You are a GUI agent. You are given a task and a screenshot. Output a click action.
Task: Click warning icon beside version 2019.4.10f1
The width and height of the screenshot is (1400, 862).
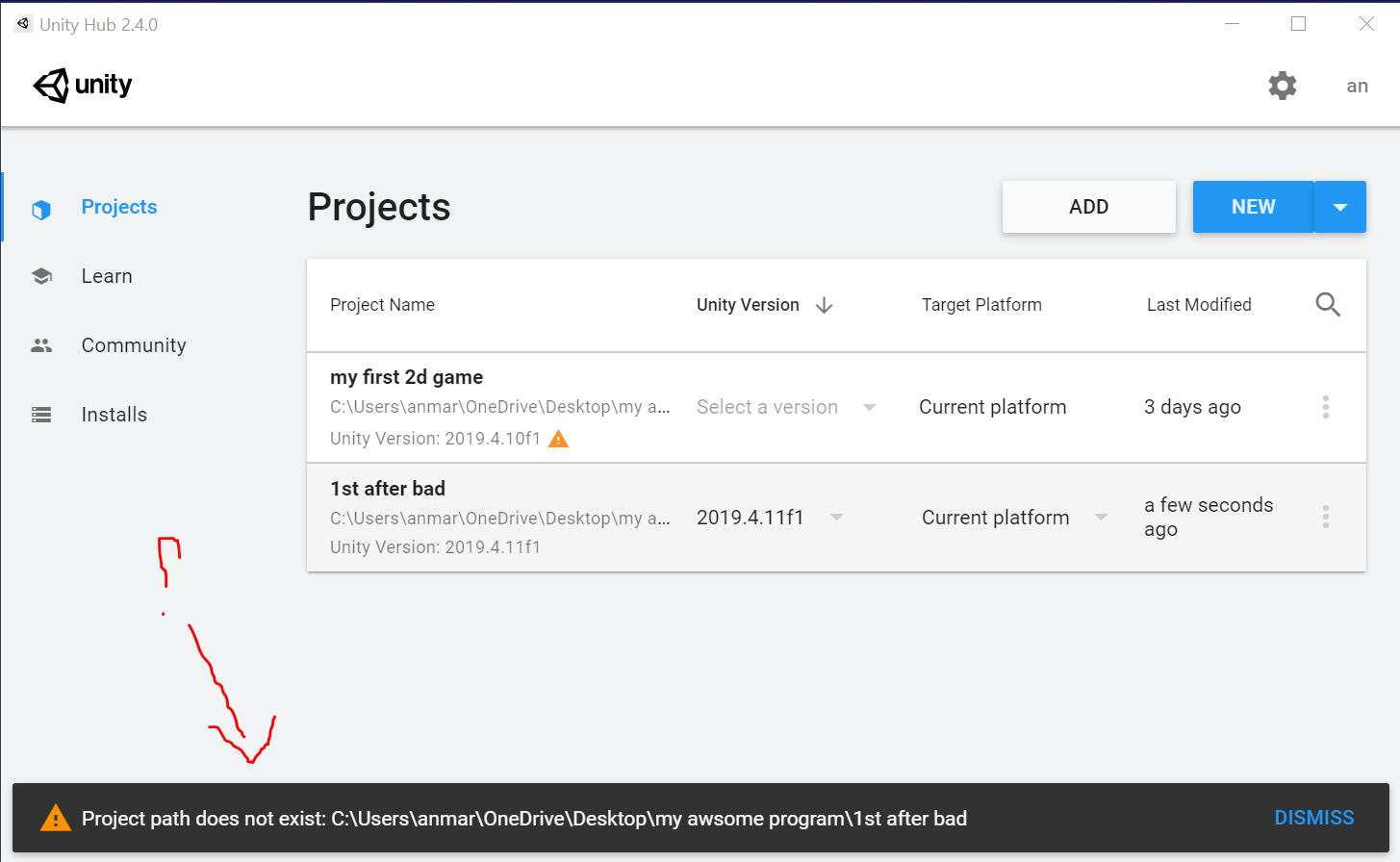(558, 439)
